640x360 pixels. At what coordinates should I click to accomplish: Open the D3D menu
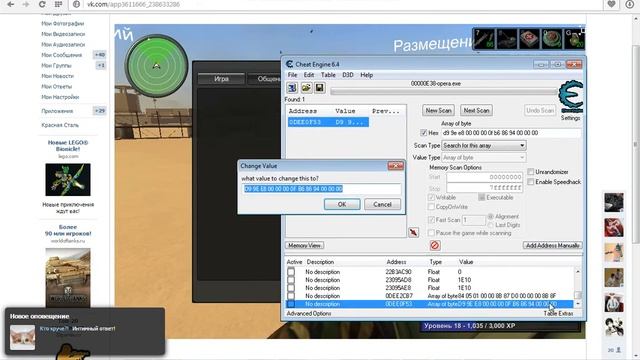tap(347, 75)
